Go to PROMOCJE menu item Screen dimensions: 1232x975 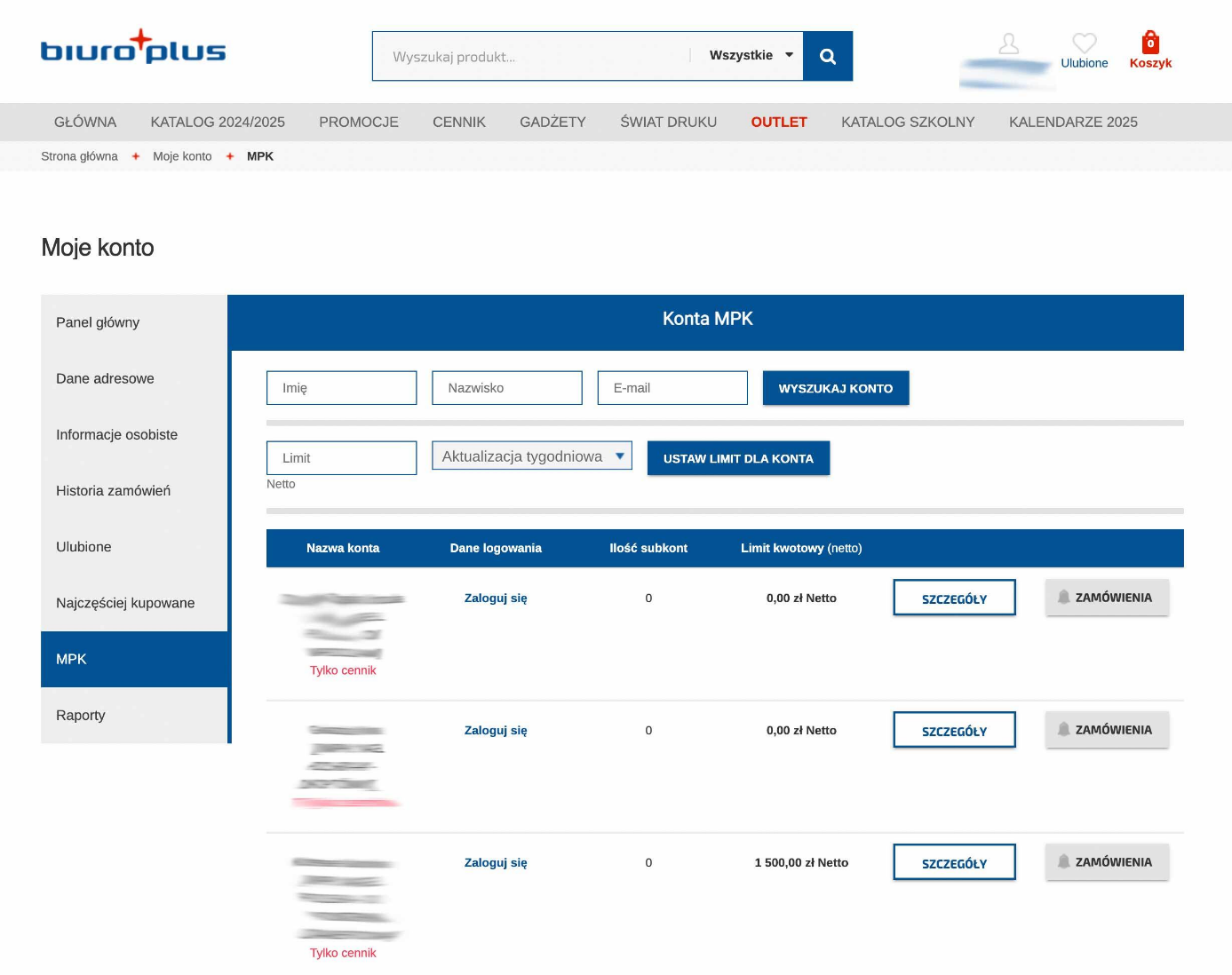[x=359, y=122]
